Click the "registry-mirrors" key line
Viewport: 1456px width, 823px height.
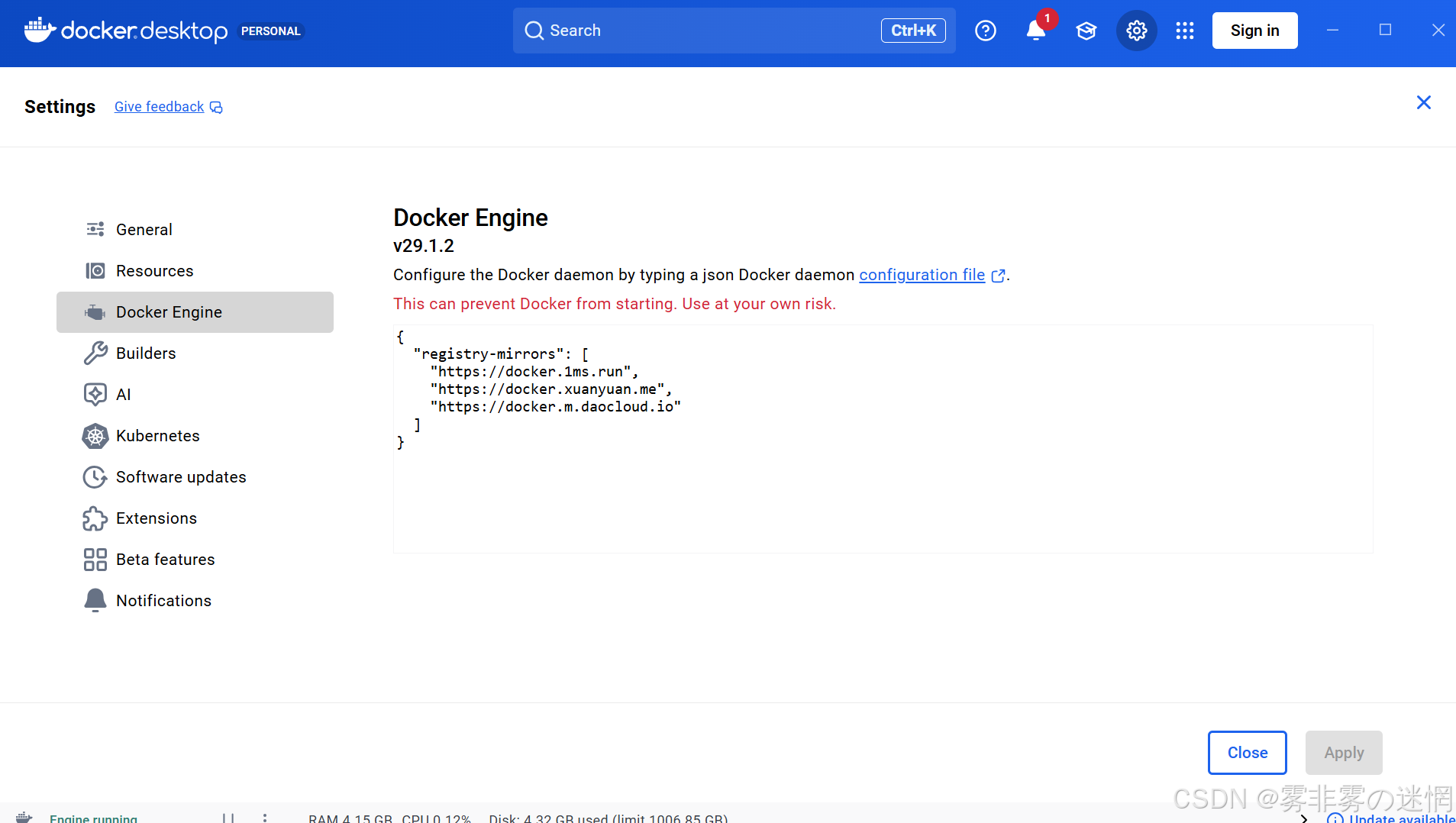pyautogui.click(x=501, y=354)
